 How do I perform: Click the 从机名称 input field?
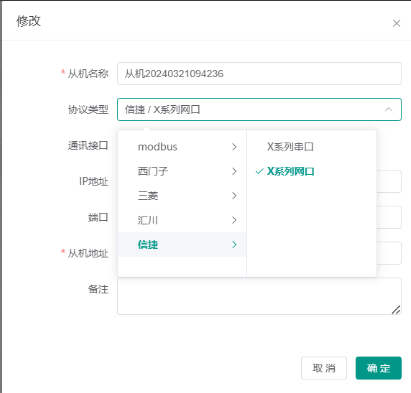pyautogui.click(x=259, y=73)
